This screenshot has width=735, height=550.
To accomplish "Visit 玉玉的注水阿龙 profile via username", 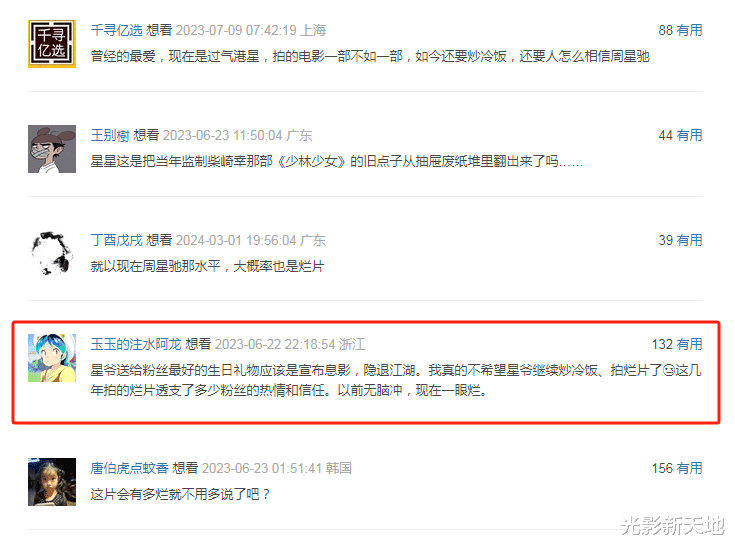I will point(136,345).
